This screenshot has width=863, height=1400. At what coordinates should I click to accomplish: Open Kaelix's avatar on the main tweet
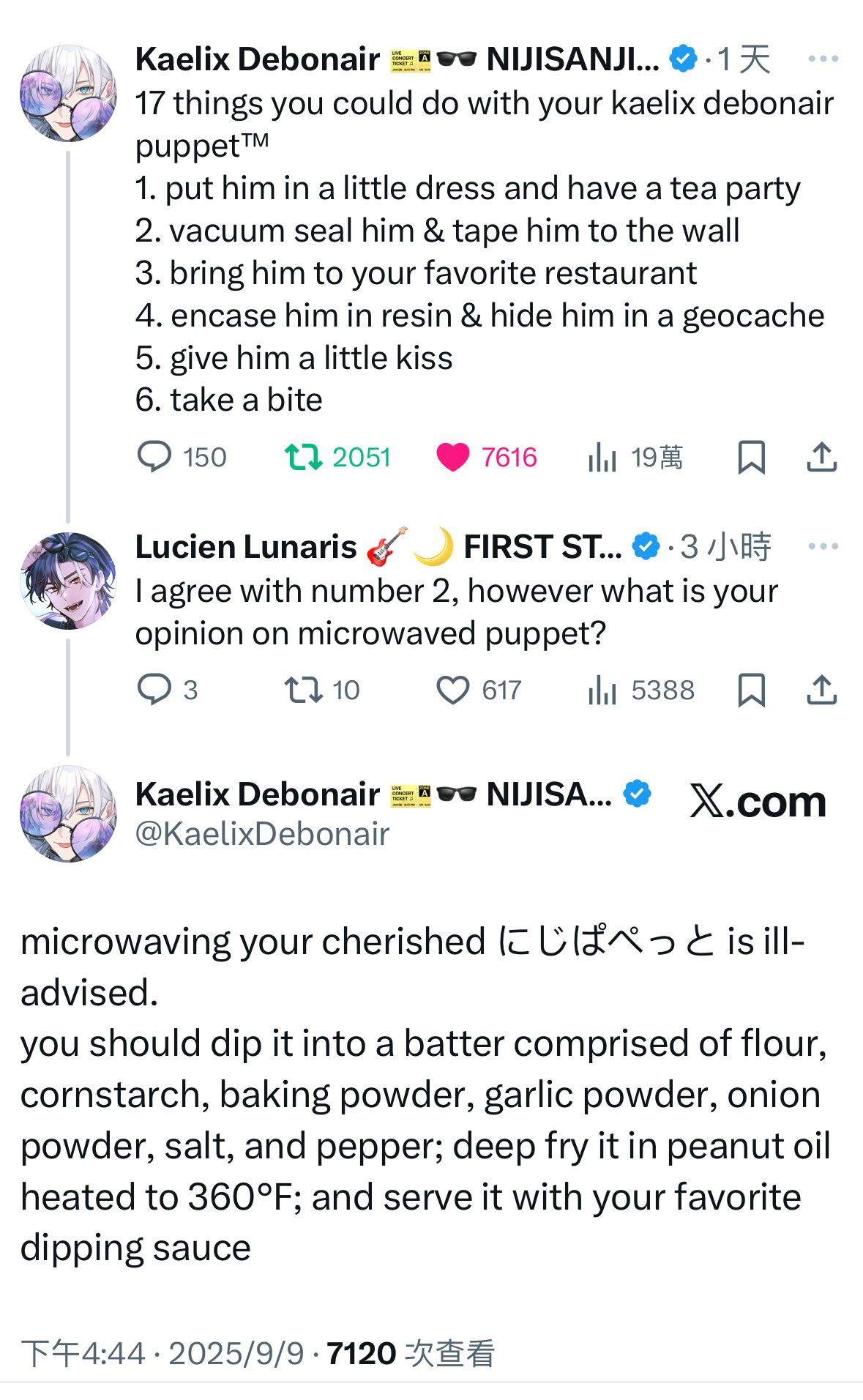point(68,813)
